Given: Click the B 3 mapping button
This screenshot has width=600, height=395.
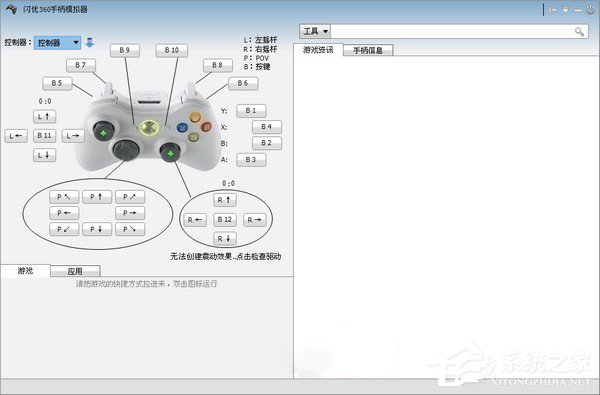Looking at the screenshot, I should click(251, 160).
